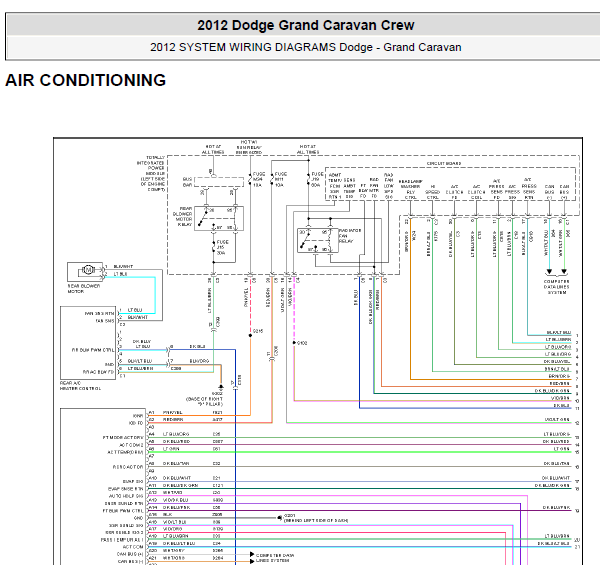The height and width of the screenshot is (565, 600).
Task: Click '2012 SYSTEM WIRING DIAGRAMS Dodge - Grand Caravan' subtitle
Action: (305, 47)
